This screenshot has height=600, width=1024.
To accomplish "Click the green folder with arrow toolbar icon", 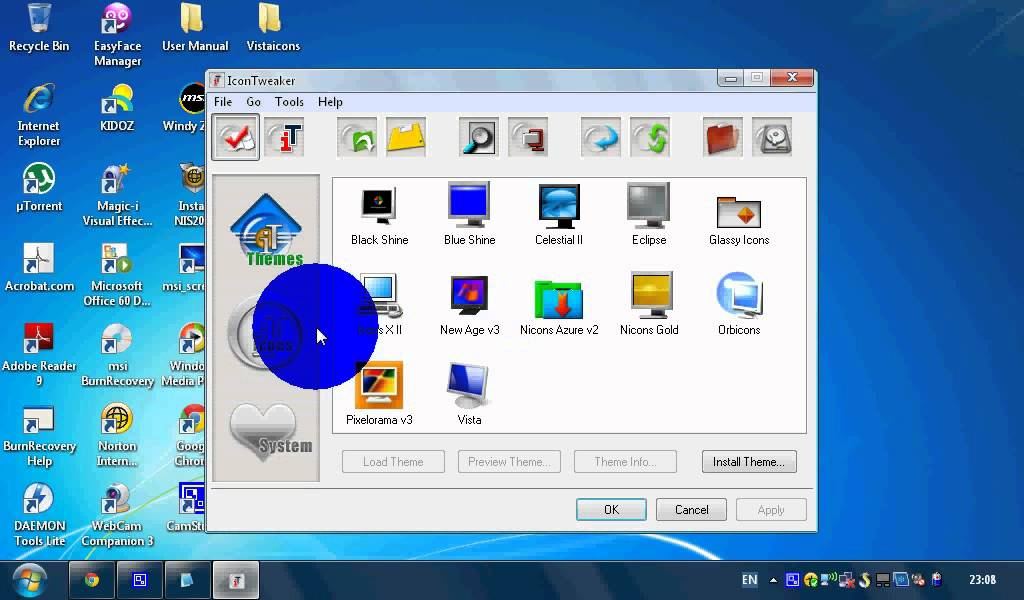I will (x=357, y=137).
